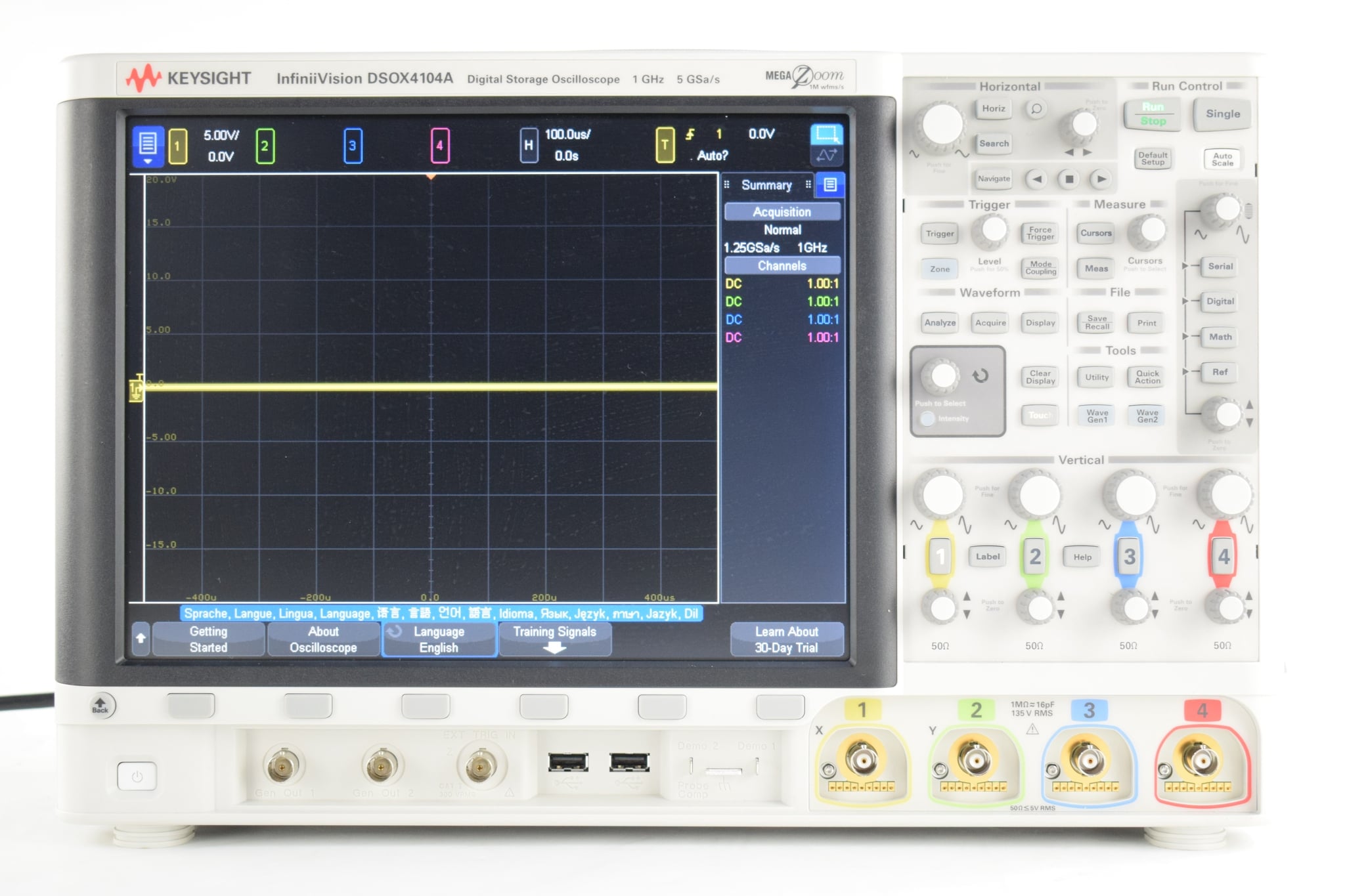Click the navigate backward arrow button
1345x896 pixels.
(x=1036, y=179)
